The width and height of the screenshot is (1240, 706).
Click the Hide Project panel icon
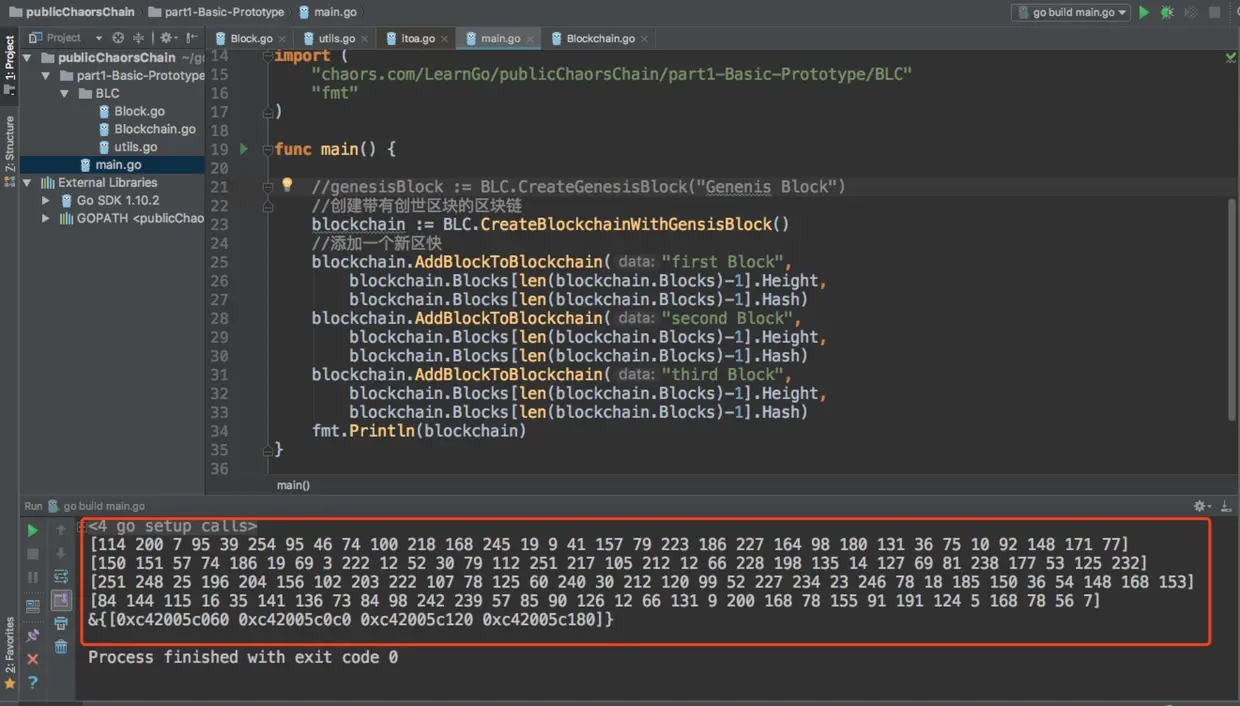tap(191, 38)
